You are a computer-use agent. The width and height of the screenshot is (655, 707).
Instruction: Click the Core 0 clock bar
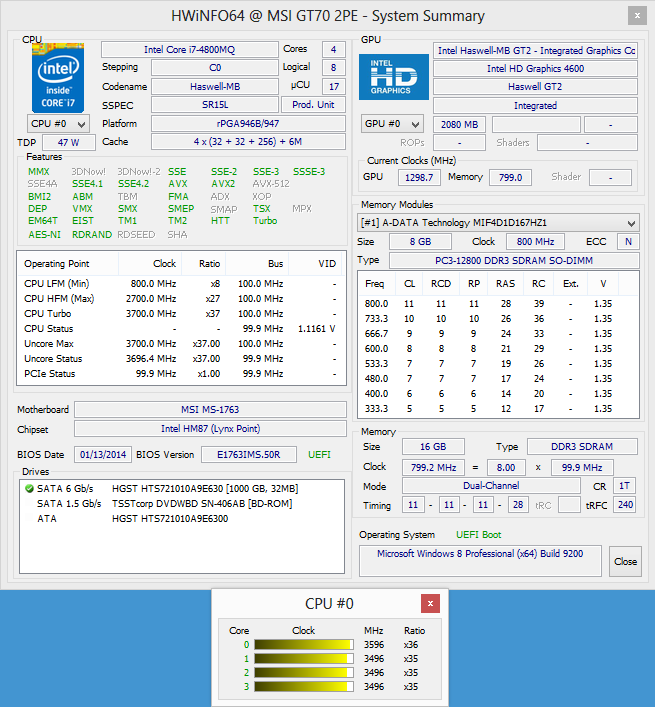[x=303, y=645]
